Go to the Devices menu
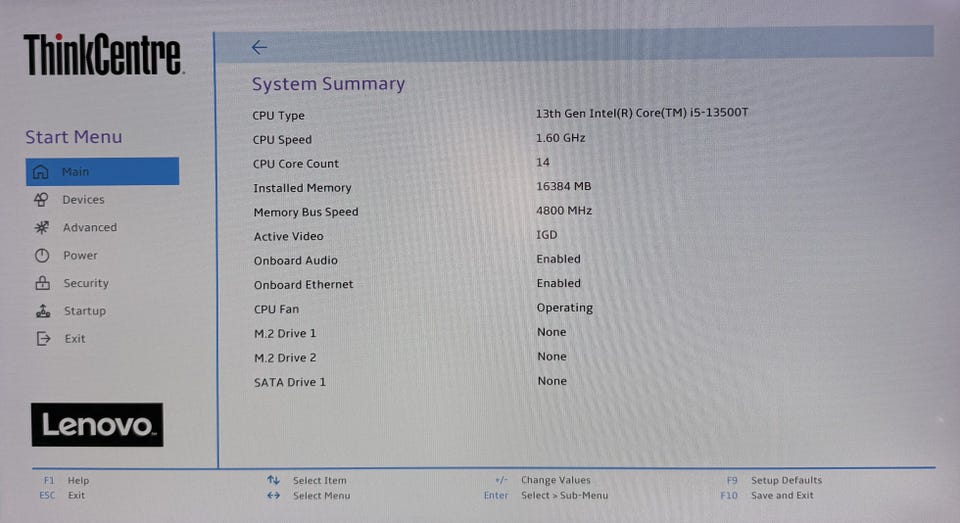 pyautogui.click(x=83, y=200)
